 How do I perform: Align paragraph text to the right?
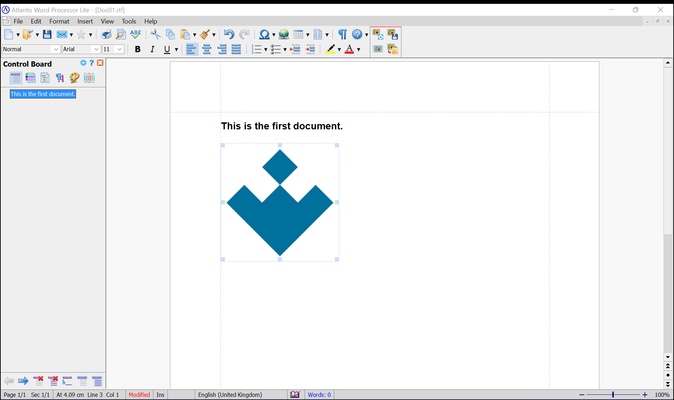pyautogui.click(x=222, y=49)
